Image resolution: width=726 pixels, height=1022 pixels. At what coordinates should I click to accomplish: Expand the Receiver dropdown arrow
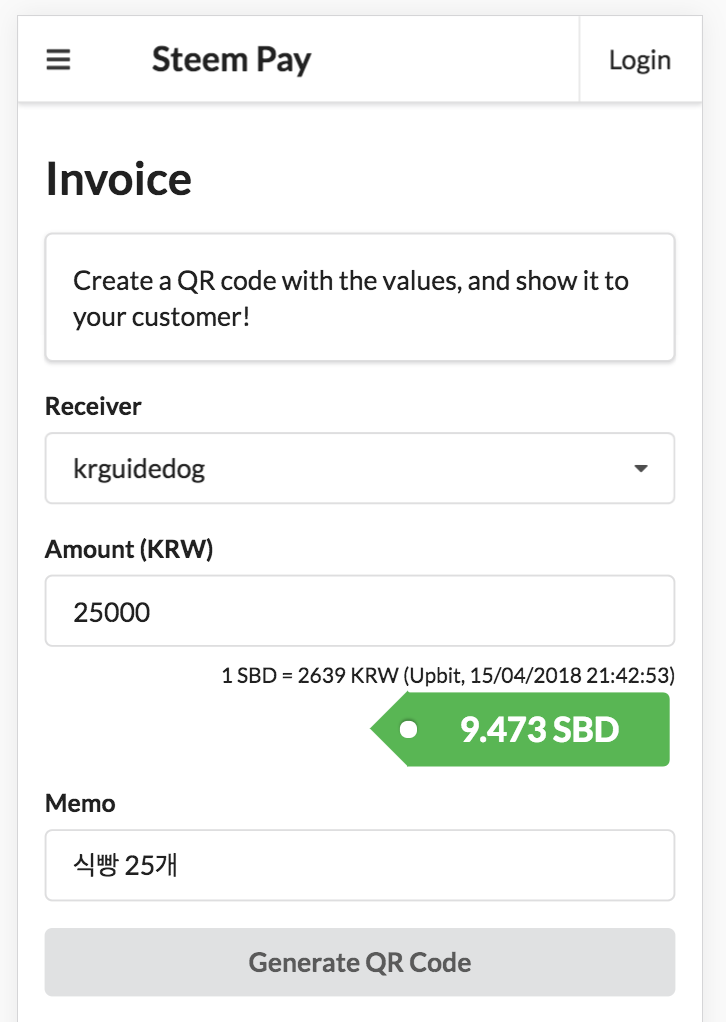(x=641, y=468)
